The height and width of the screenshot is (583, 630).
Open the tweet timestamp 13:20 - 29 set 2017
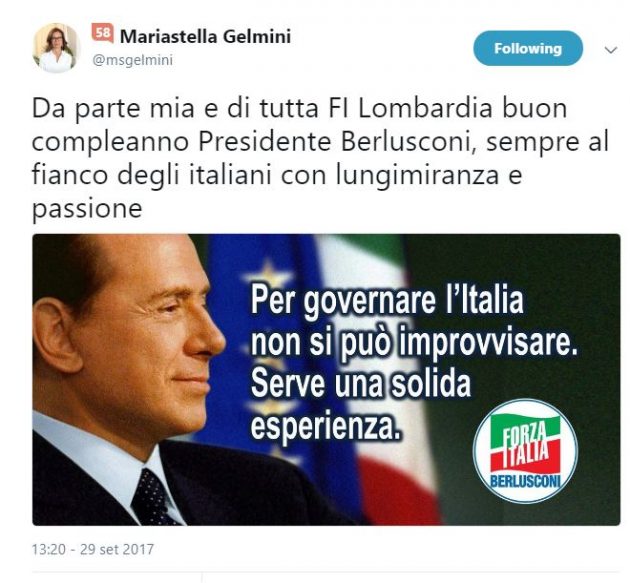pos(93,549)
